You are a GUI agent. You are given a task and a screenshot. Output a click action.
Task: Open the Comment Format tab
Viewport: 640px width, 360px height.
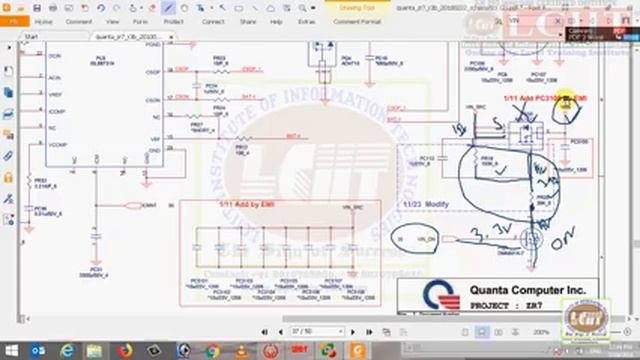357,22
